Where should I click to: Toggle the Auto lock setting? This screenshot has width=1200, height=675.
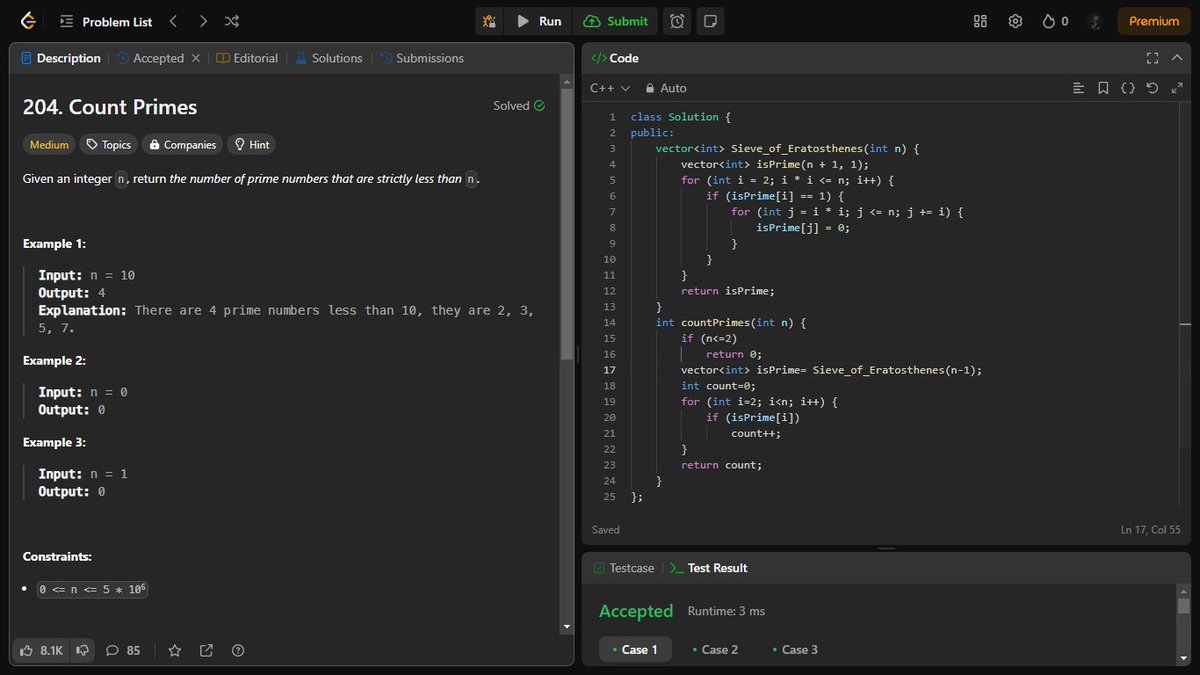667,88
